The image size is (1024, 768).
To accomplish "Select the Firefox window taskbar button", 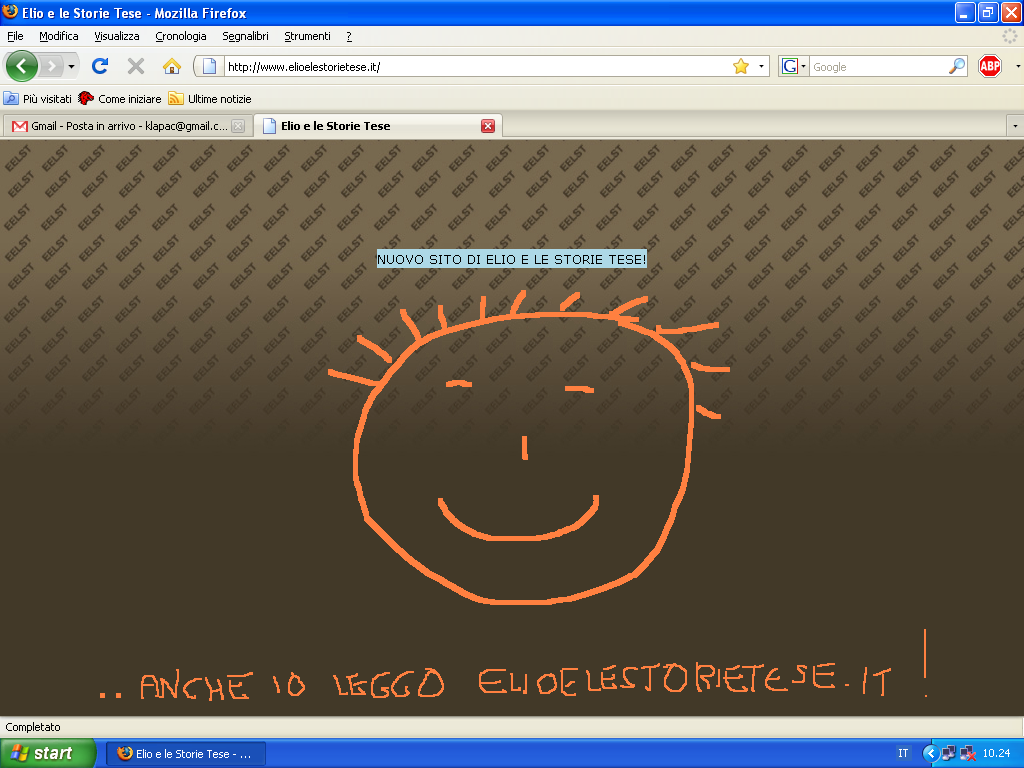I will 185,754.
